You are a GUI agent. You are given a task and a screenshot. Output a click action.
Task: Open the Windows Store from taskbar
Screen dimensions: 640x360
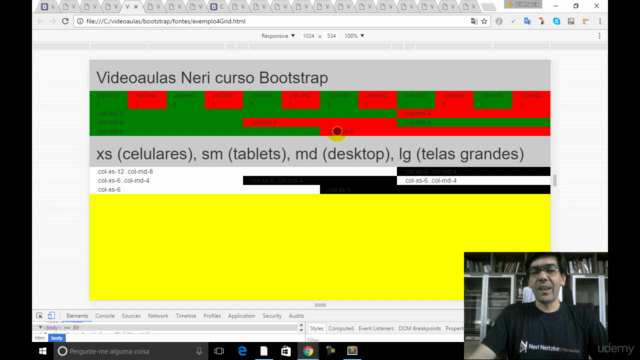[286, 351]
